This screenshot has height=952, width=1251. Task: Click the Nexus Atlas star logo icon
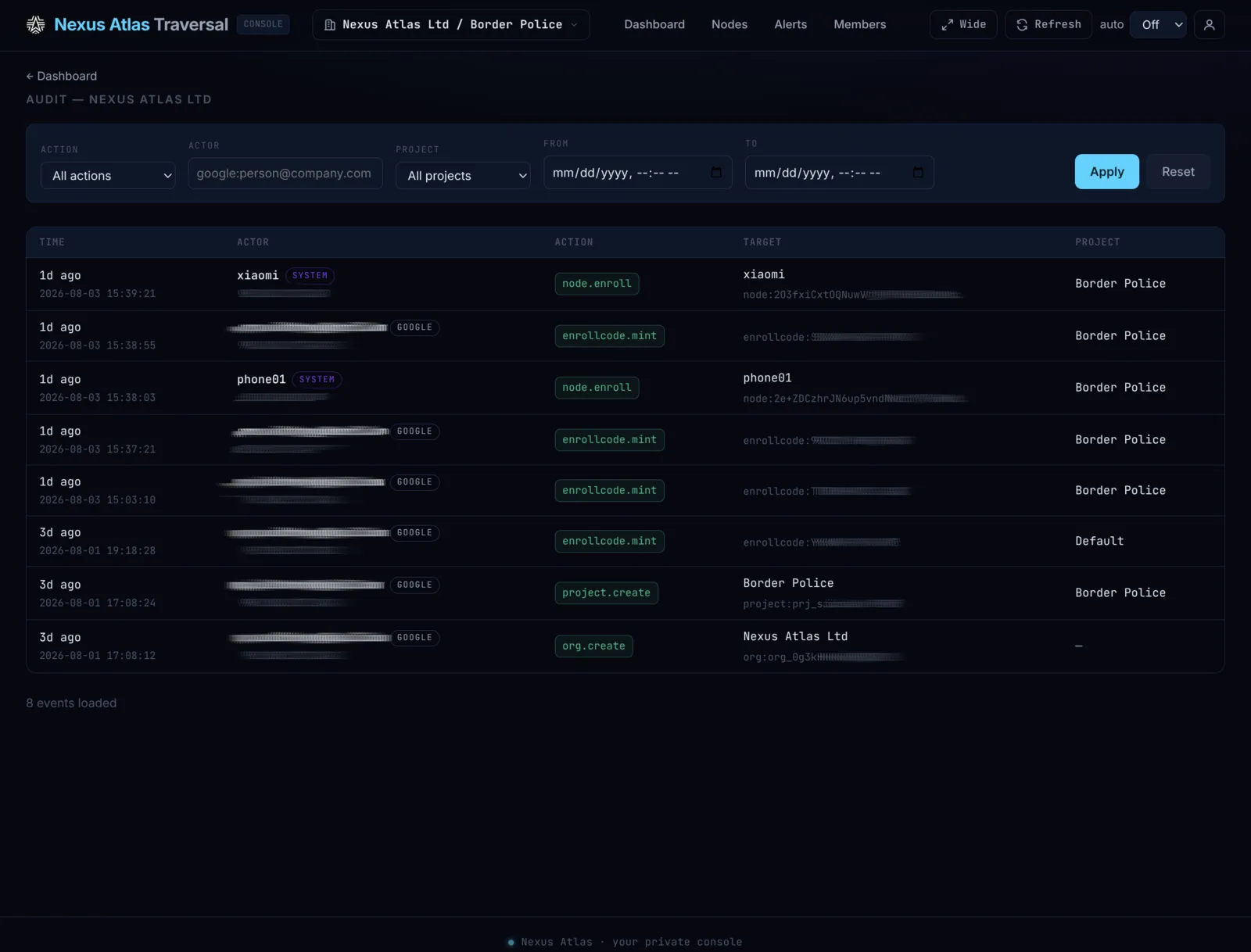coord(36,25)
